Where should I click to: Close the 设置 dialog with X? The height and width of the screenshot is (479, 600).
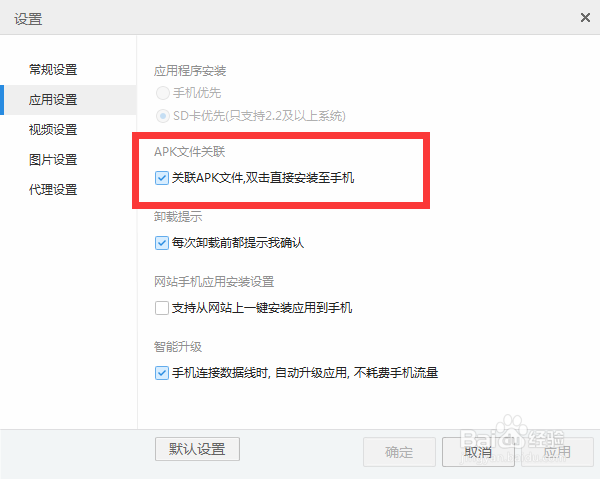click(585, 18)
